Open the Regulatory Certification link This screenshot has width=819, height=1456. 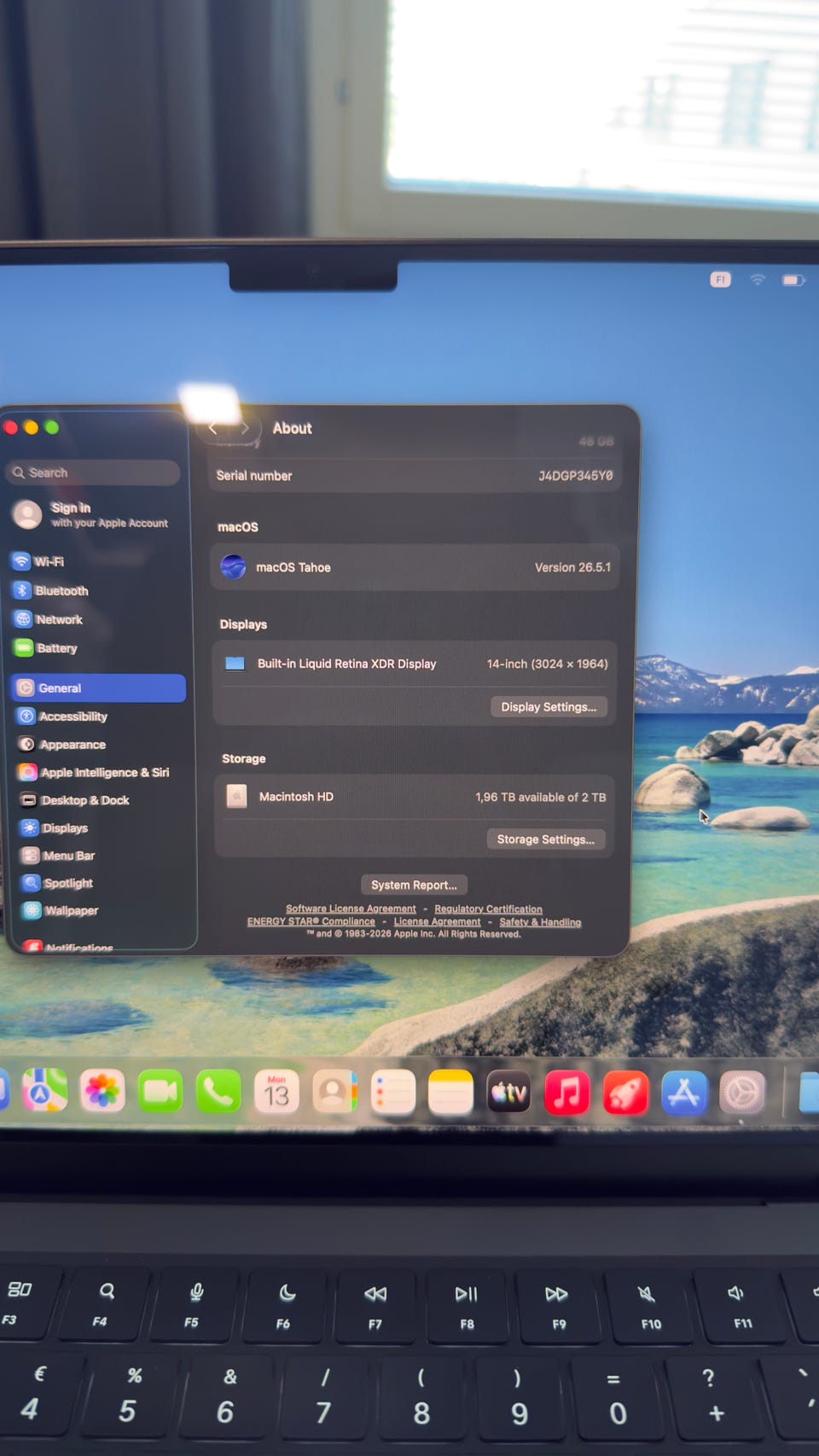click(488, 909)
